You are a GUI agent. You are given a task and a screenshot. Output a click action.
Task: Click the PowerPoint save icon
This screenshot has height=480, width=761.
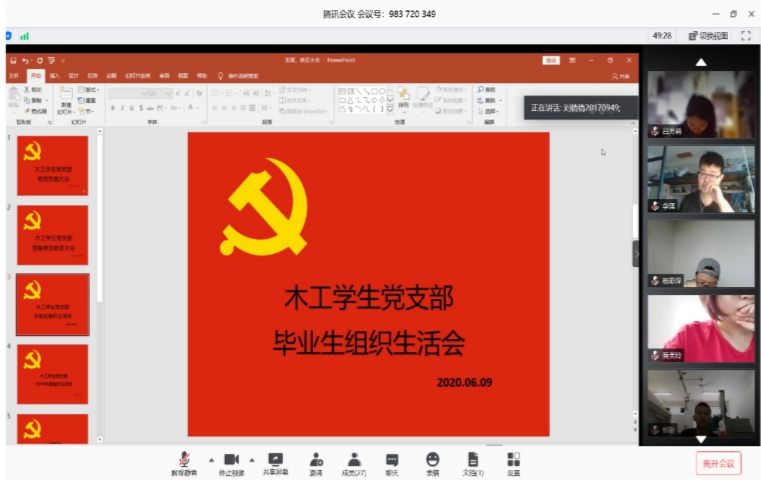click(13, 61)
